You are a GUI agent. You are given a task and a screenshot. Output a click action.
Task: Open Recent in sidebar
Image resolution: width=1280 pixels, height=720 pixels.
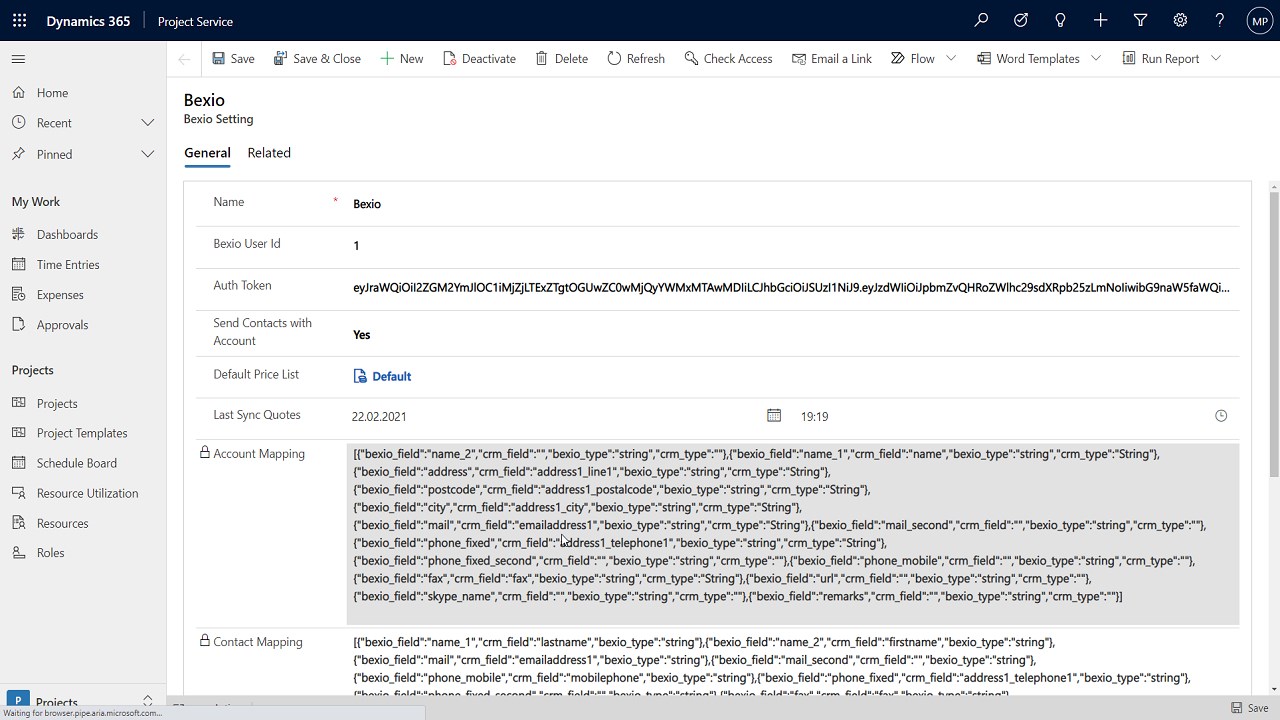tap(54, 123)
